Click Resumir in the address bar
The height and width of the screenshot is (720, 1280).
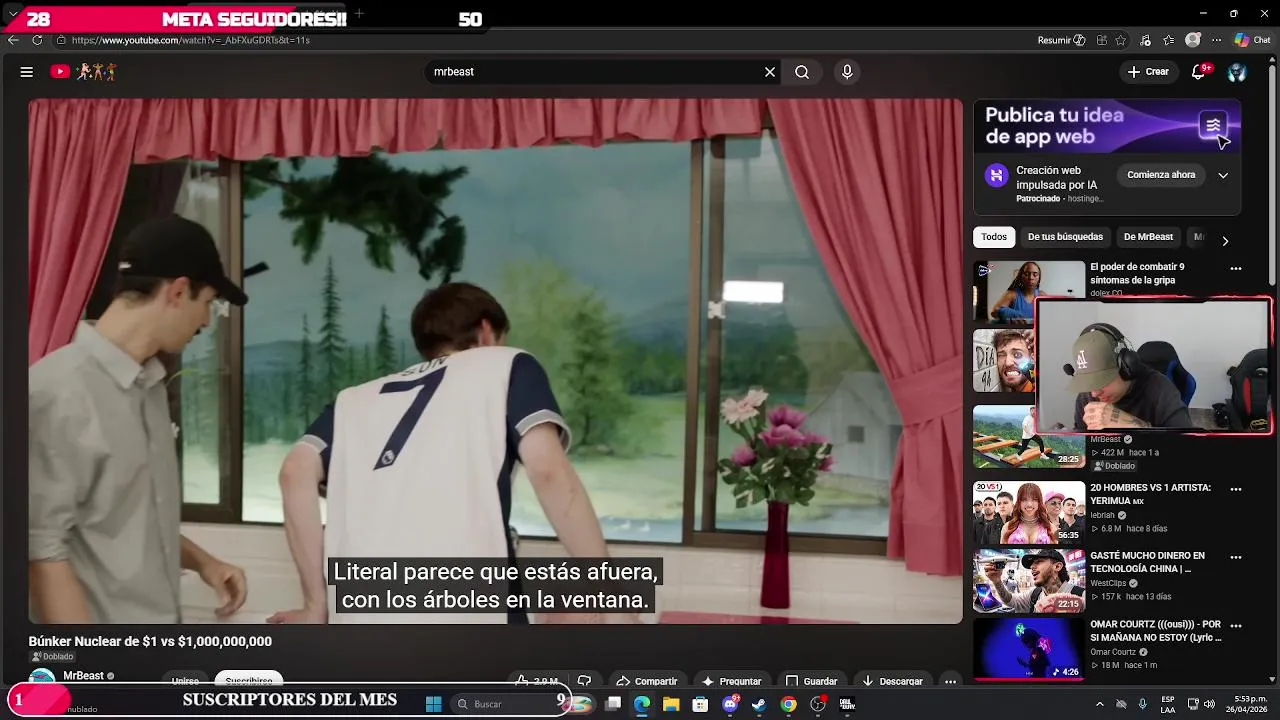pos(1061,40)
